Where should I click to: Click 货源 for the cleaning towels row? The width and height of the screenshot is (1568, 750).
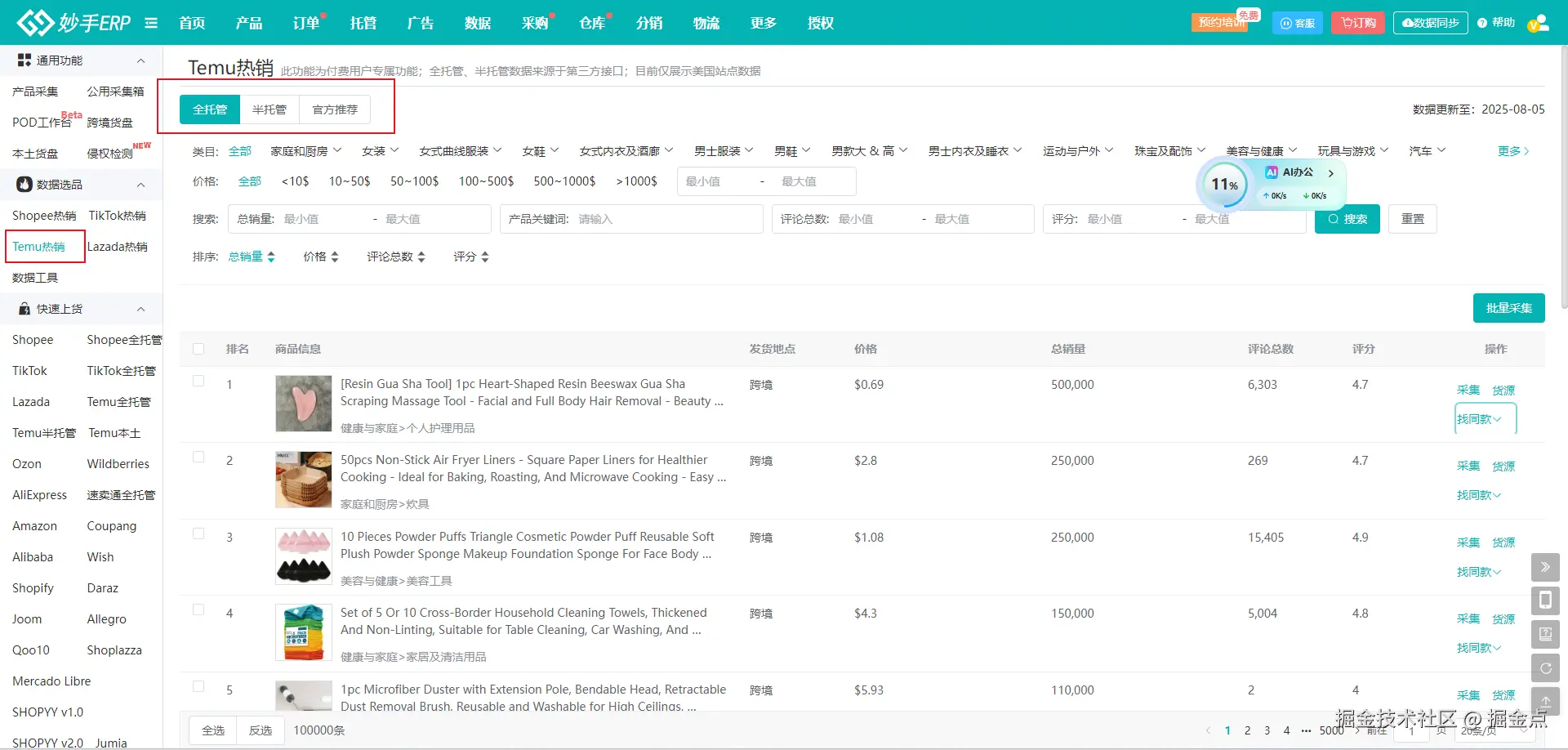coord(1503,619)
